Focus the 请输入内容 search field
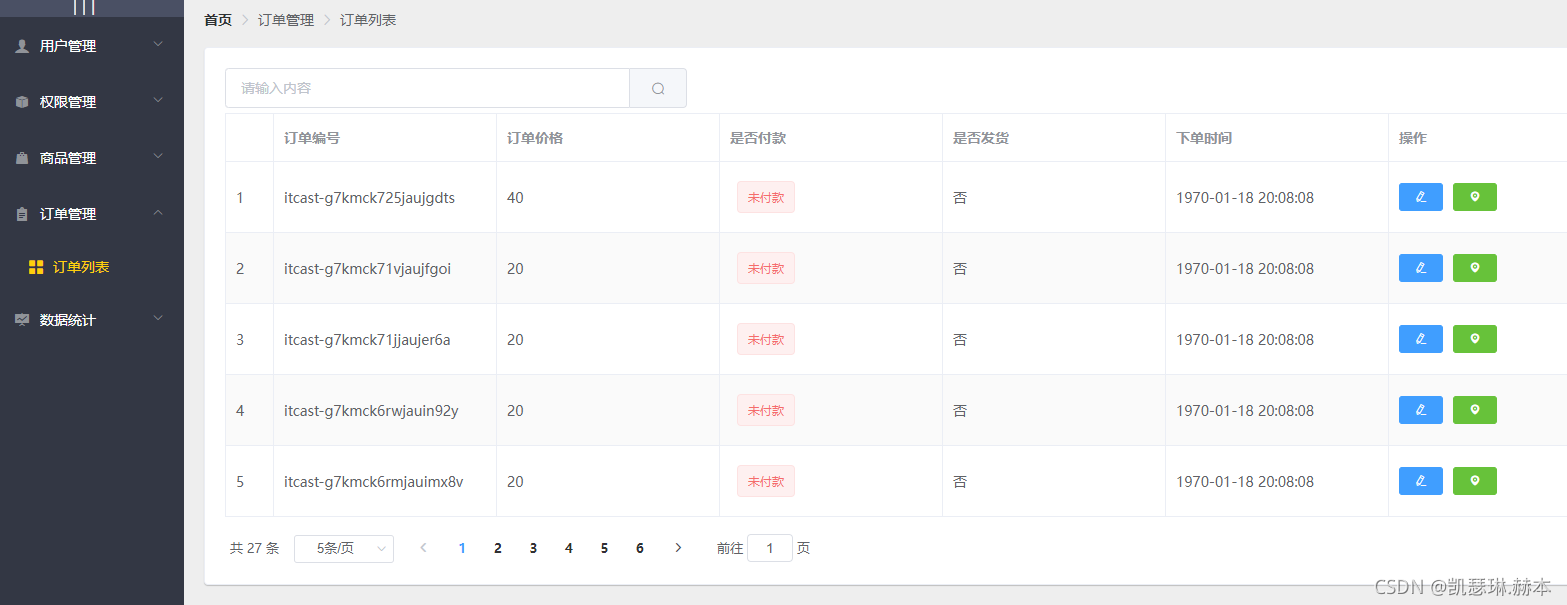Image resolution: width=1567 pixels, height=605 pixels. tap(428, 88)
